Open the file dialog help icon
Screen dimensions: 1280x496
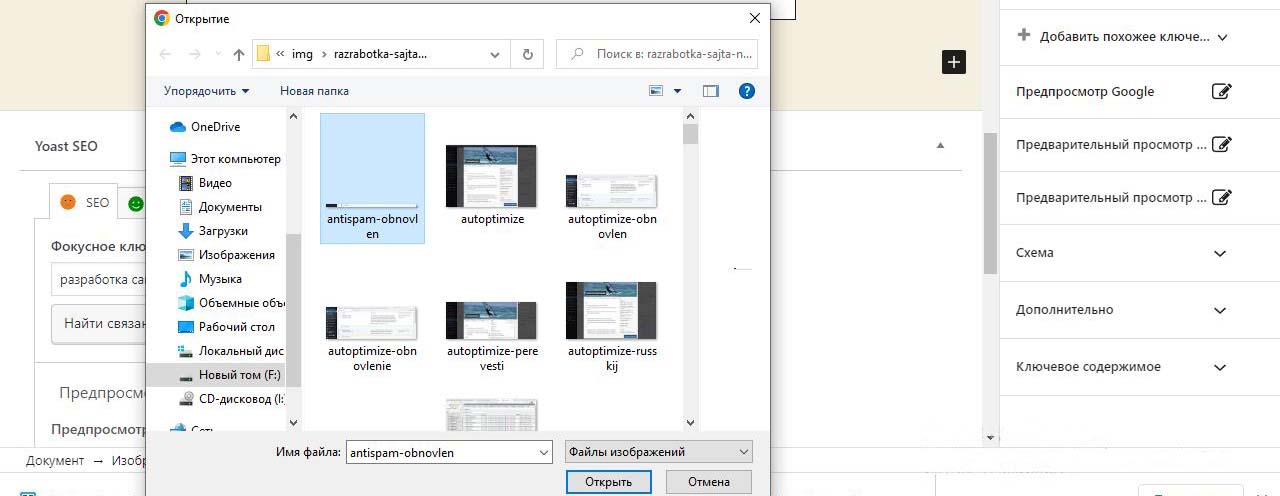[x=746, y=91]
